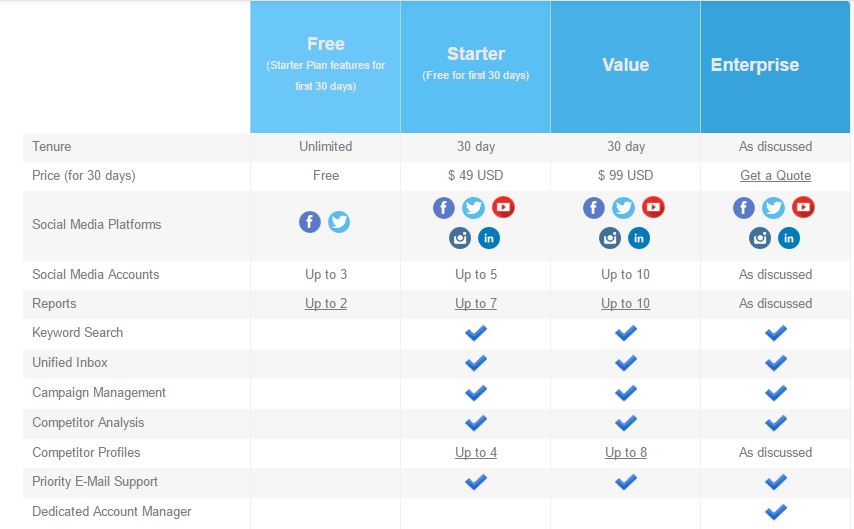The width and height of the screenshot is (854, 529).
Task: Open Starter's Up to 4 competitor profiles link
Action: tap(476, 452)
